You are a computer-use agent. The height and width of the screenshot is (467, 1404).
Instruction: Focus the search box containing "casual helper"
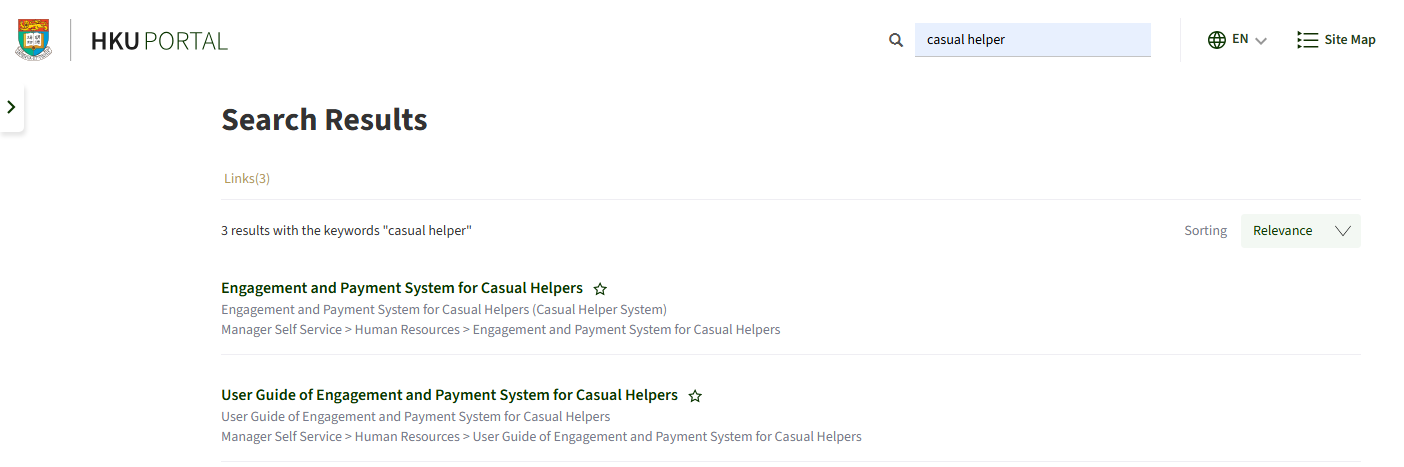1032,40
